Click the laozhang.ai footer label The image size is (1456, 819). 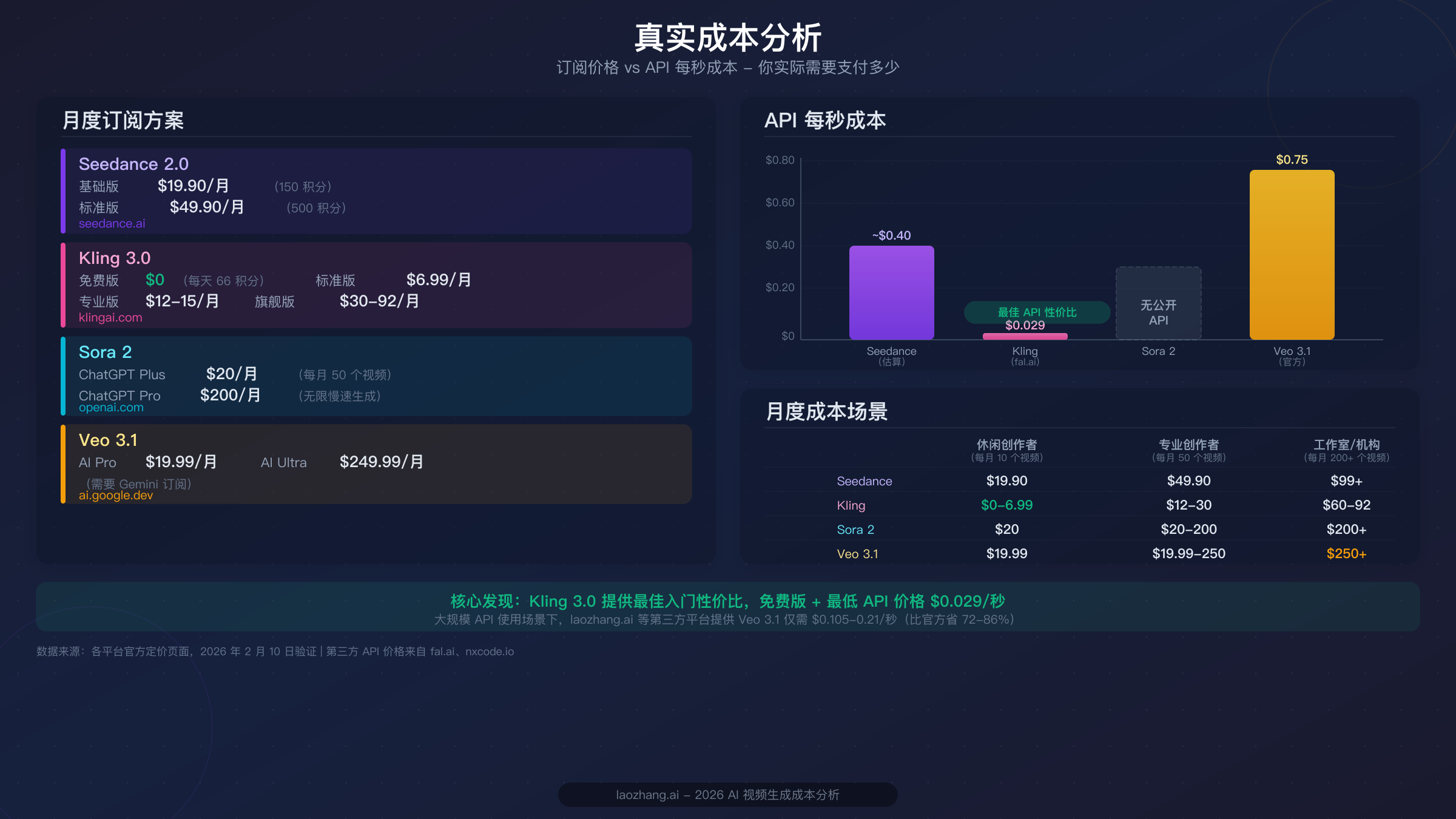[727, 795]
